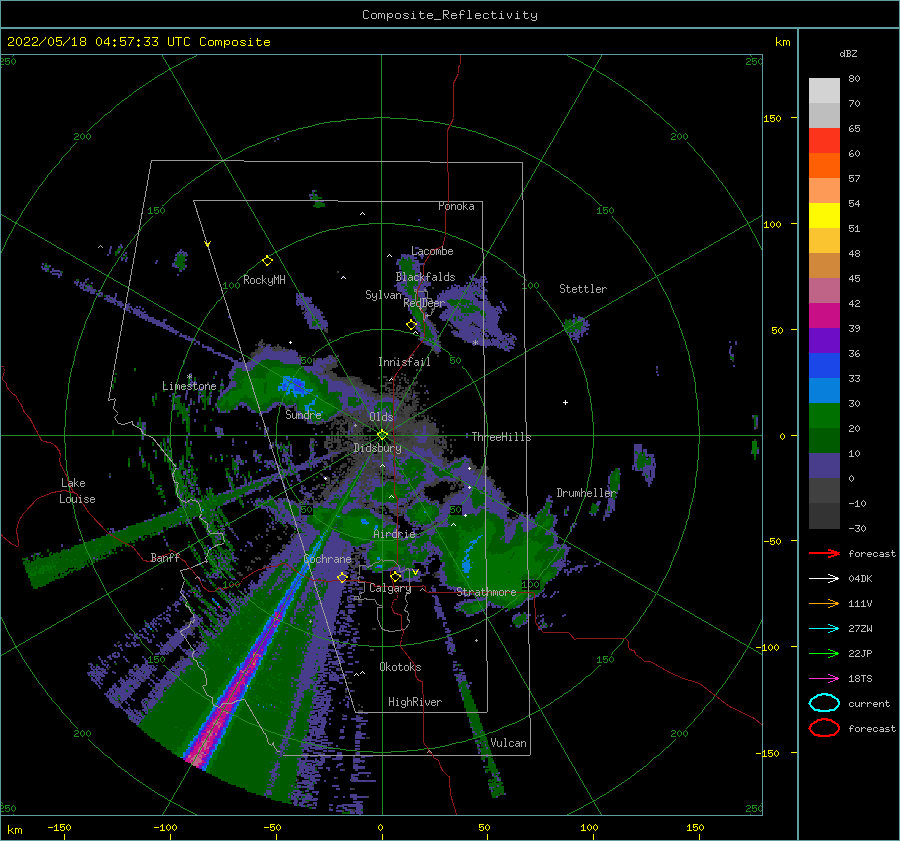900x841 pixels.
Task: Select the orange 60-57 dBZ color swatch
Action: pyautogui.click(x=824, y=166)
